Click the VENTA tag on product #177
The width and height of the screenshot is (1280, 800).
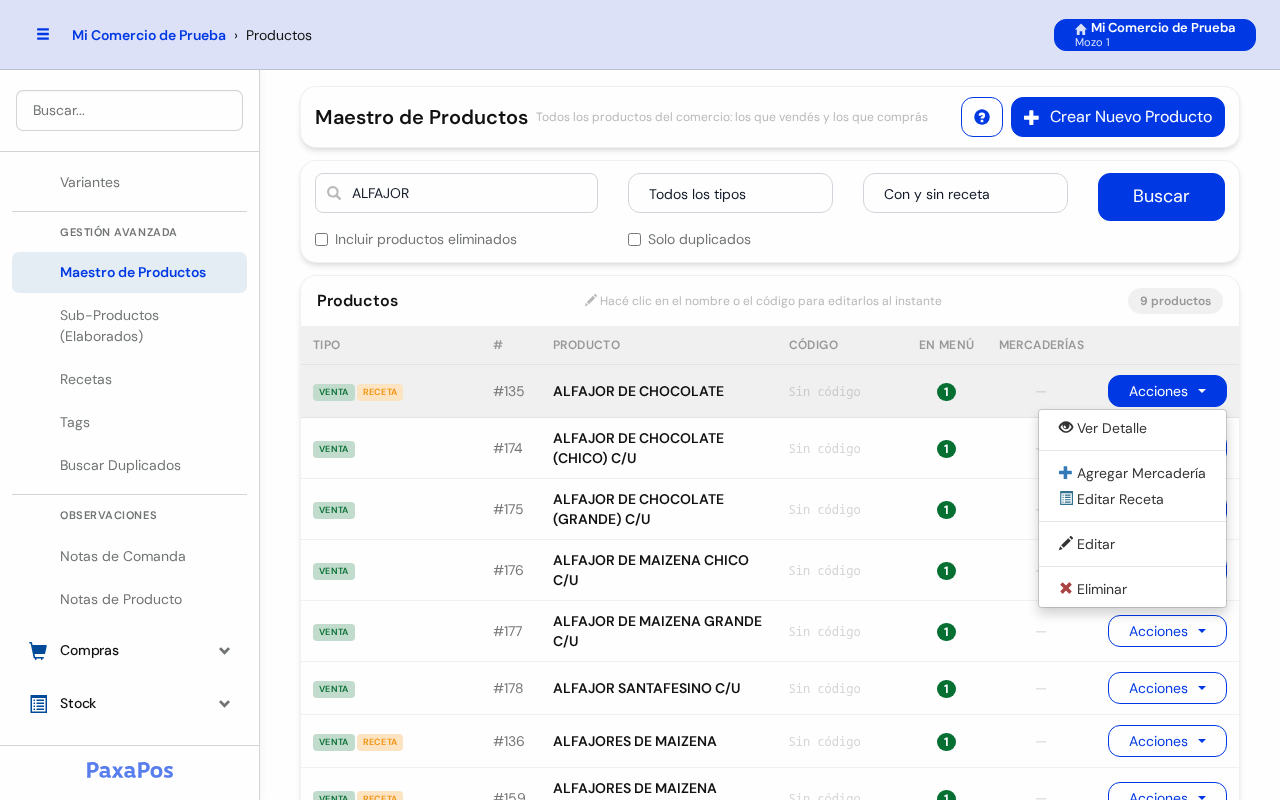pos(334,632)
